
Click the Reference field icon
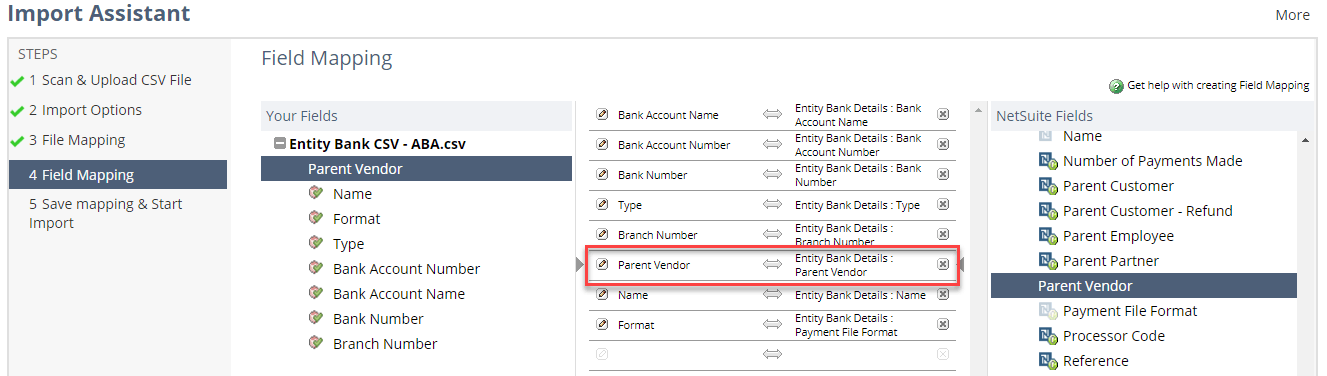point(1047,361)
